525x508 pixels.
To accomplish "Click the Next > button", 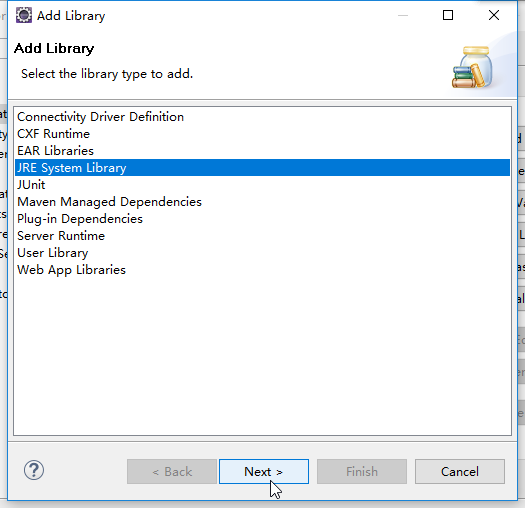I will [x=264, y=471].
